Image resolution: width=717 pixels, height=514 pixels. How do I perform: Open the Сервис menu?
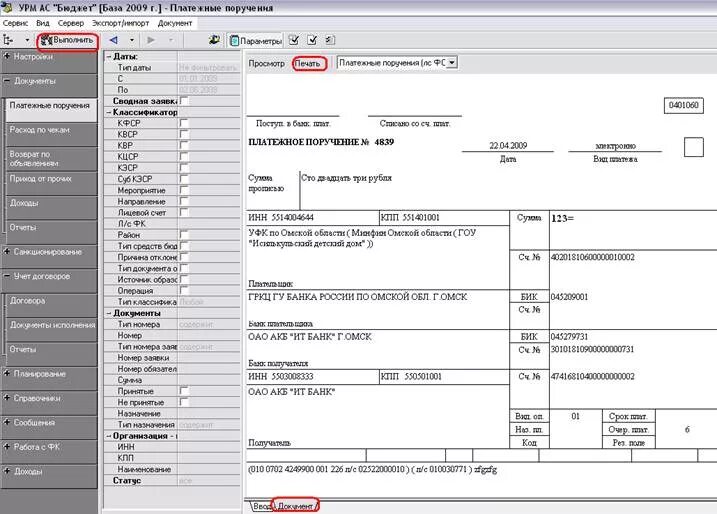point(15,23)
